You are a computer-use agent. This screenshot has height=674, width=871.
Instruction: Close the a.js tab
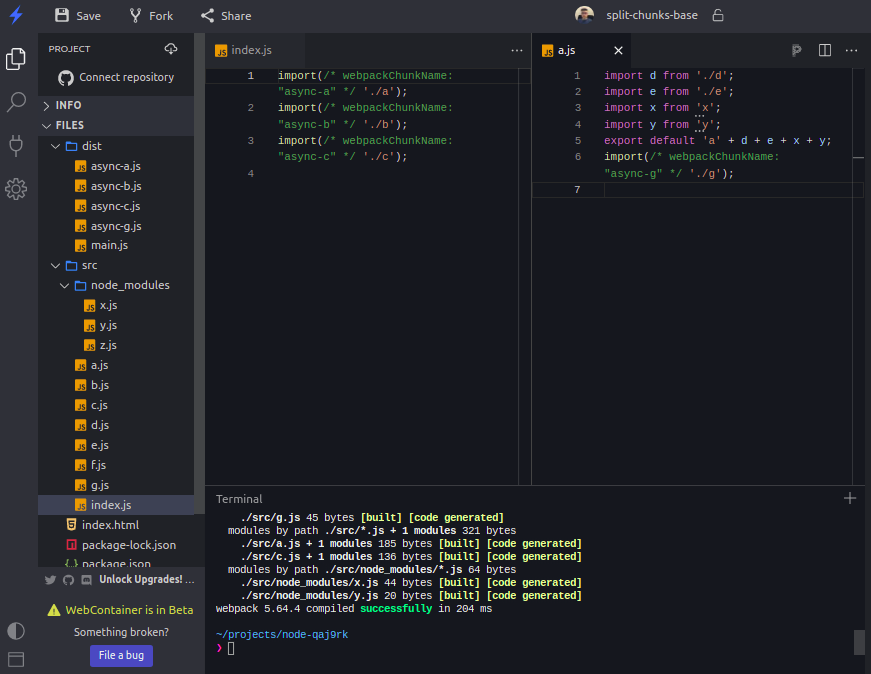[618, 50]
